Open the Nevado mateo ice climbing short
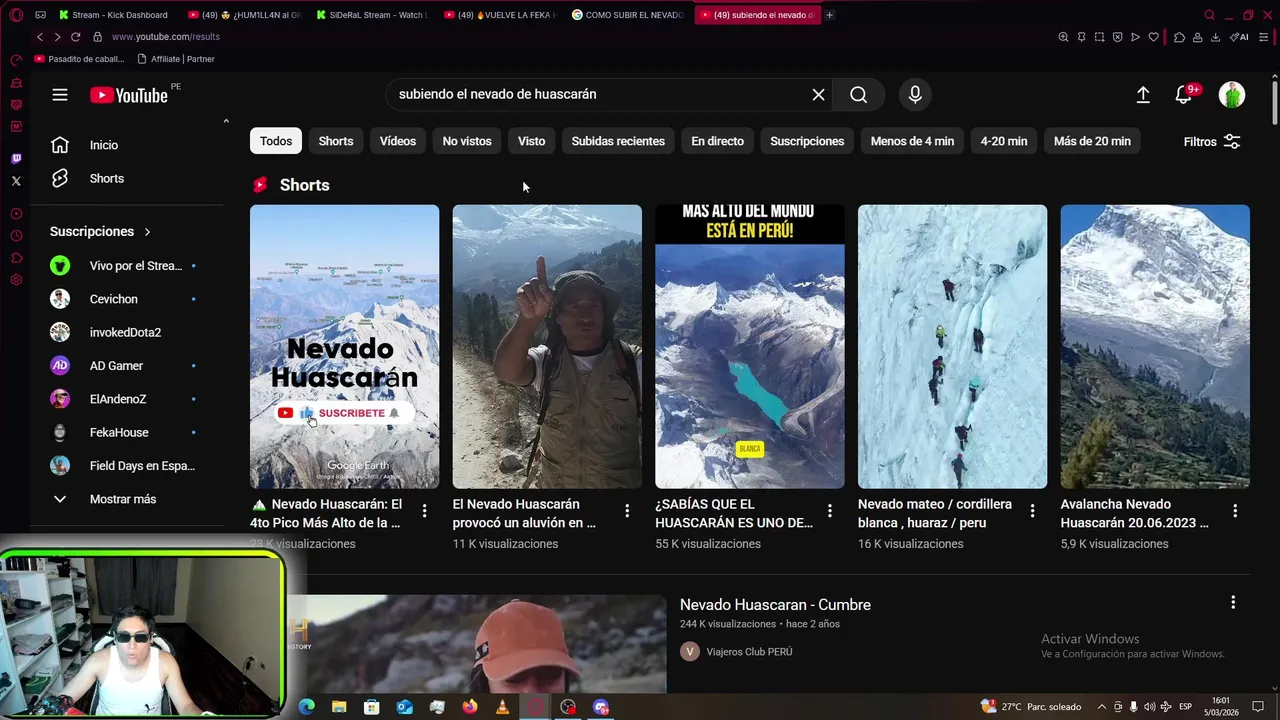The width and height of the screenshot is (1280, 720). click(952, 346)
